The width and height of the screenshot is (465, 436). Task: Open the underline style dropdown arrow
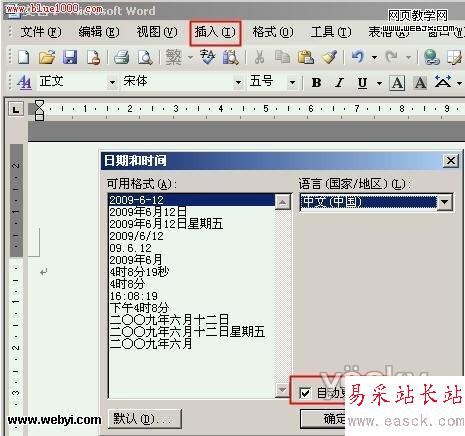(x=379, y=83)
